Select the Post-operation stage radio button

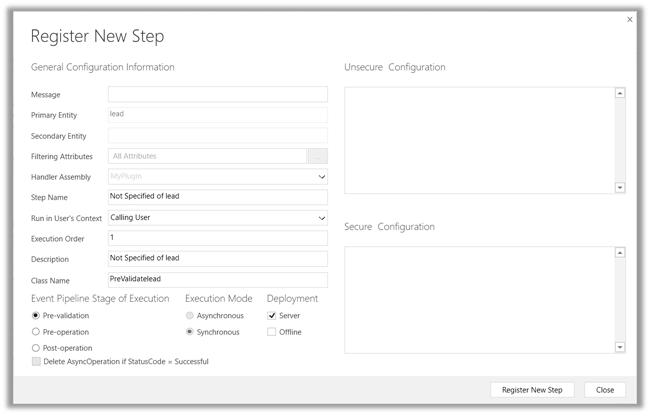pyautogui.click(x=36, y=348)
